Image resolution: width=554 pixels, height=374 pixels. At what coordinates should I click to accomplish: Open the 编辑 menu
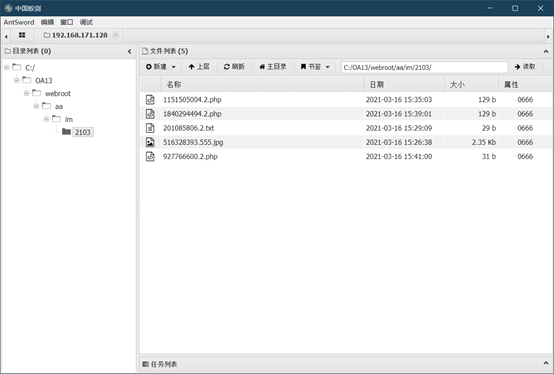coord(47,22)
